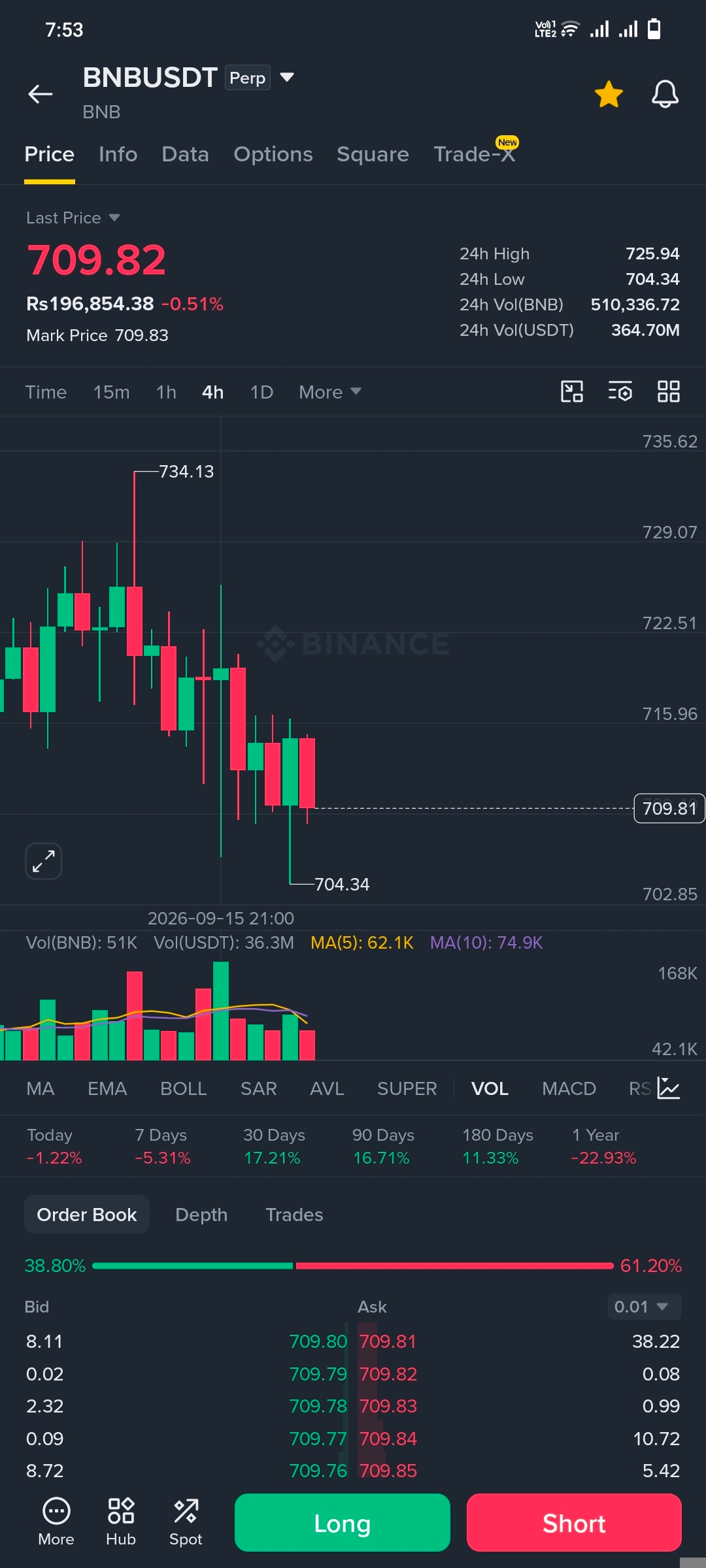This screenshot has height=1568, width=706.
Task: Open chart indicator settings icon
Action: [620, 391]
